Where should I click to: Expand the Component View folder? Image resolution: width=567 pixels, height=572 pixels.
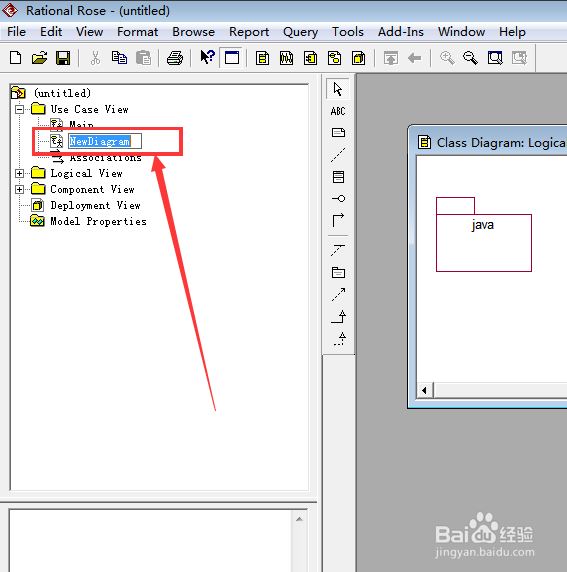click(19, 189)
